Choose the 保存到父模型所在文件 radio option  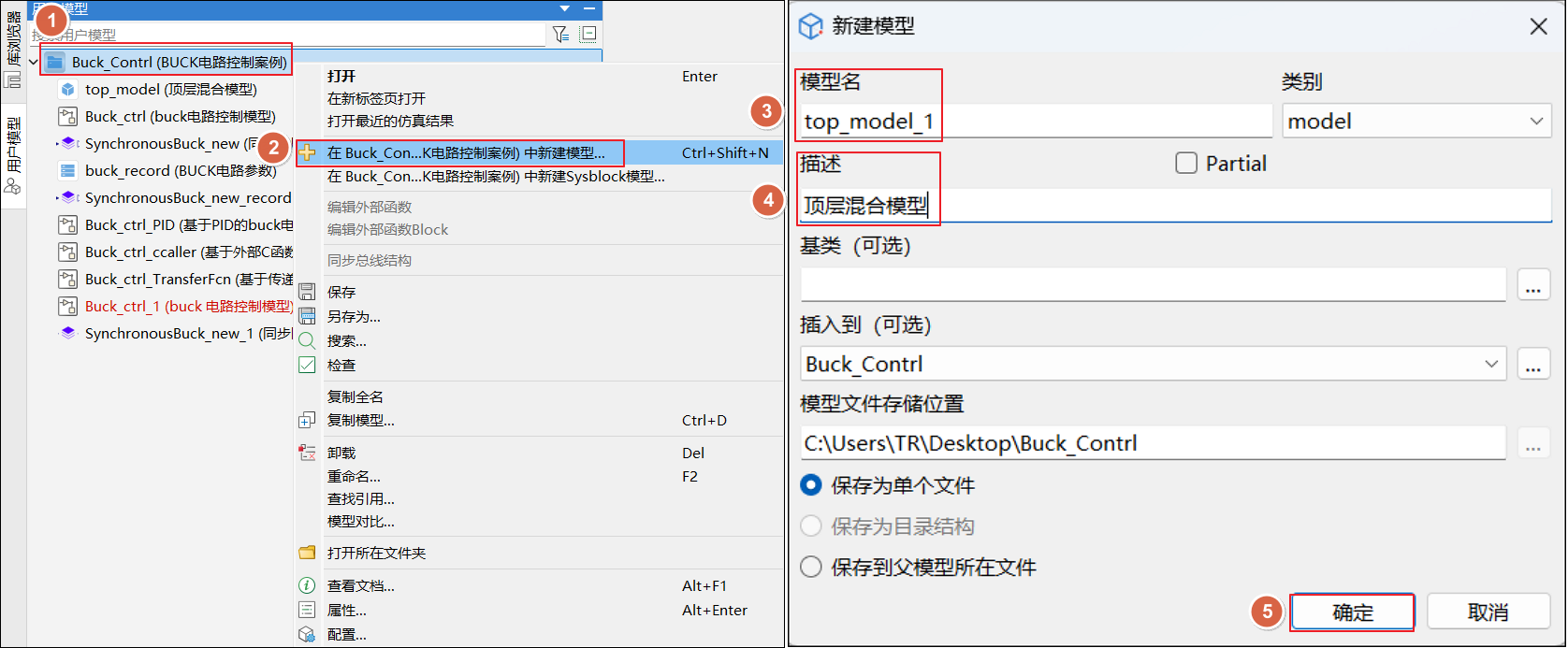point(811,567)
